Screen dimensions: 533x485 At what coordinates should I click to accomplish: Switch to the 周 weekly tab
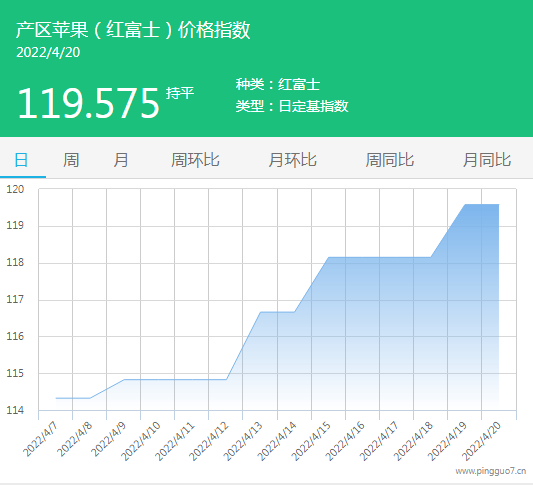(x=71, y=160)
